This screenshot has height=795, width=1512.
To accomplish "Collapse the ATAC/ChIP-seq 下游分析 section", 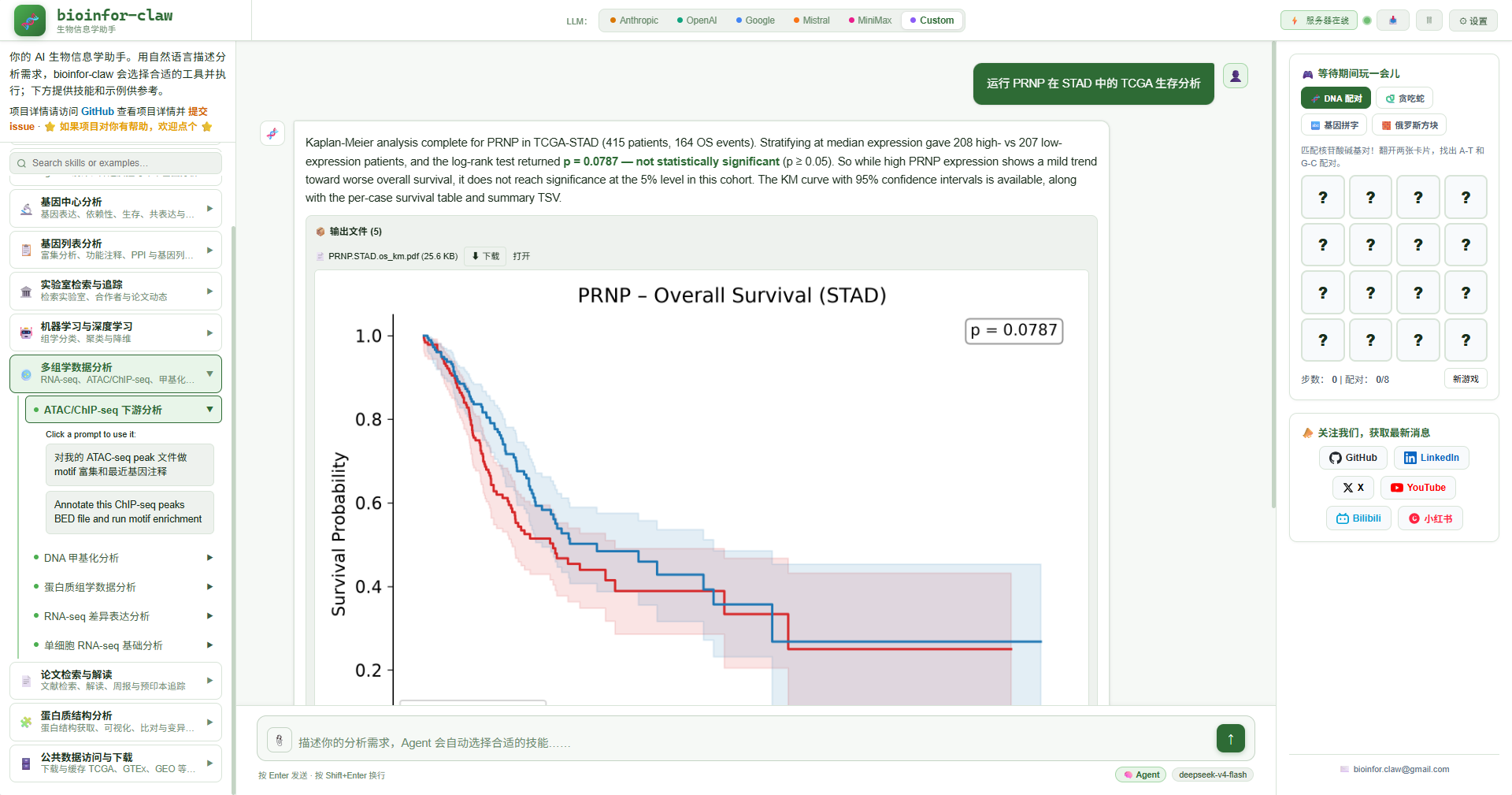I will tap(124, 410).
